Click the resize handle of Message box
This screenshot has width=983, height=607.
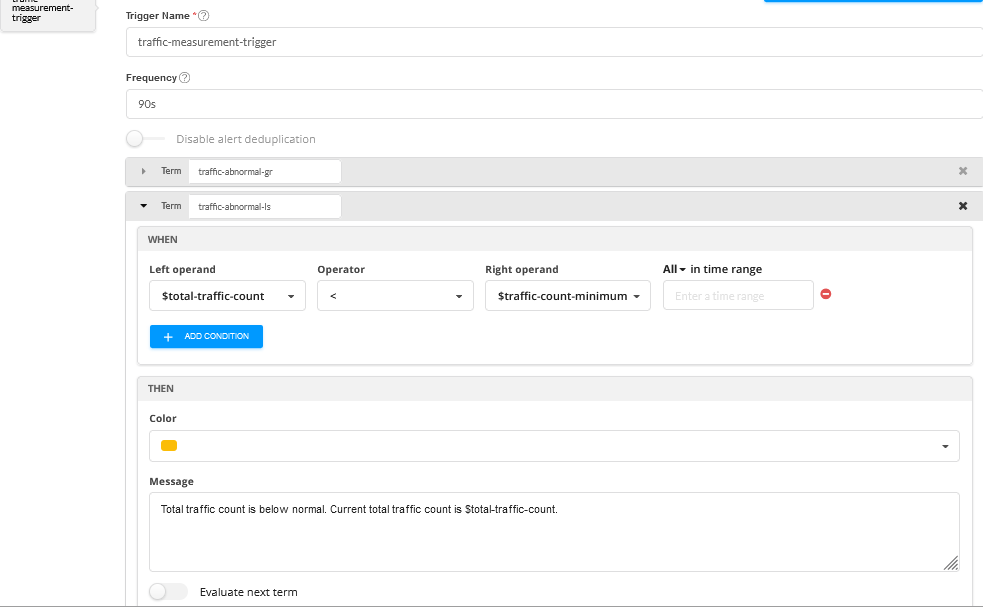pos(951,563)
